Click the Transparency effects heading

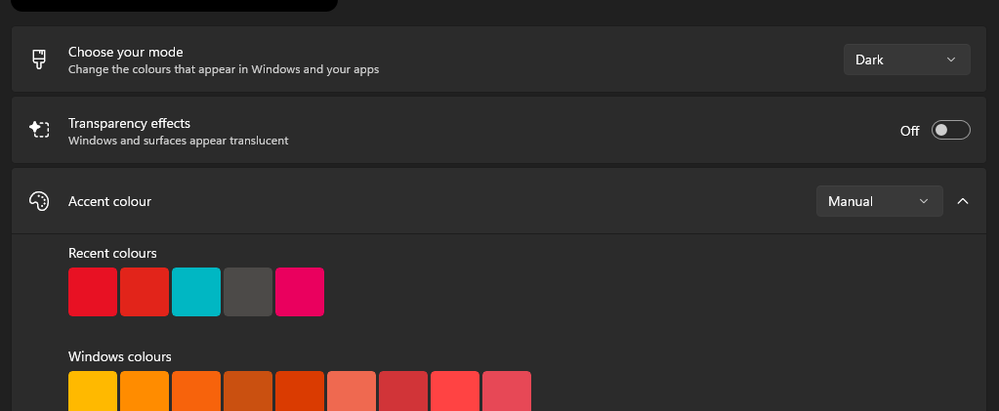pyautogui.click(x=129, y=123)
